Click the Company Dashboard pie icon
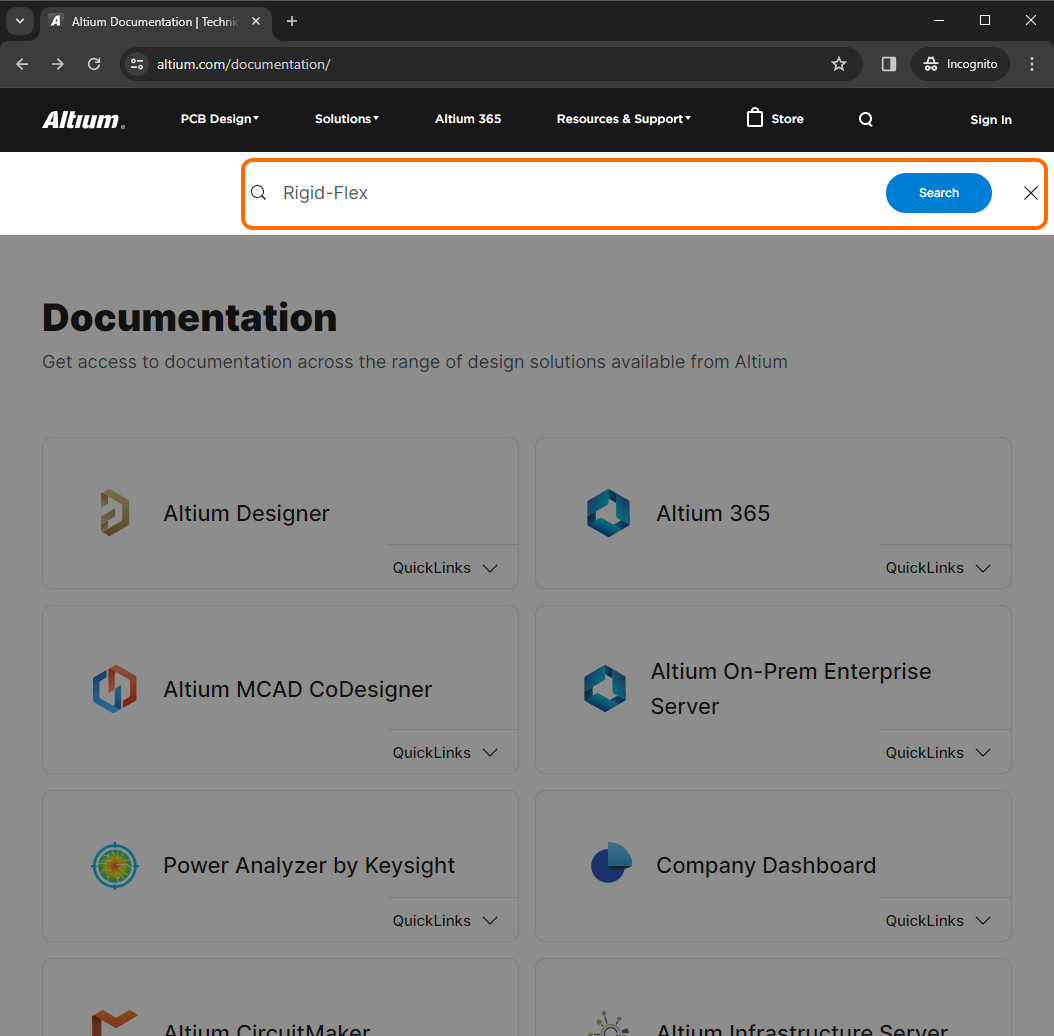 (x=611, y=863)
